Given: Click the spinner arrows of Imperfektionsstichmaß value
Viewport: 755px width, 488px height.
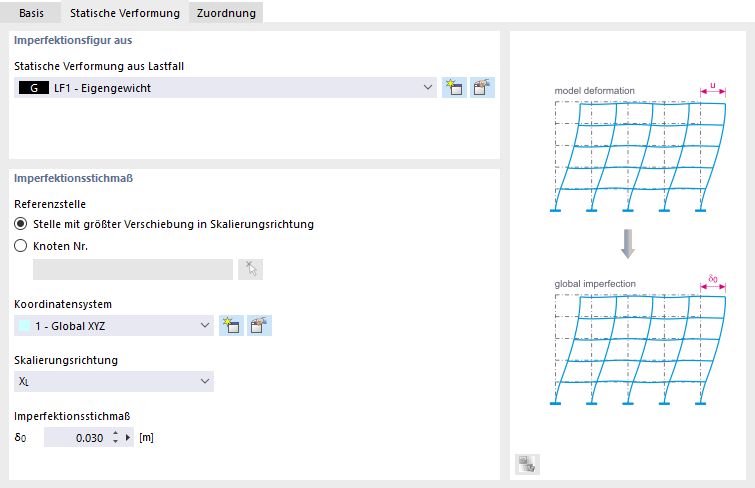Looking at the screenshot, I should (115, 437).
